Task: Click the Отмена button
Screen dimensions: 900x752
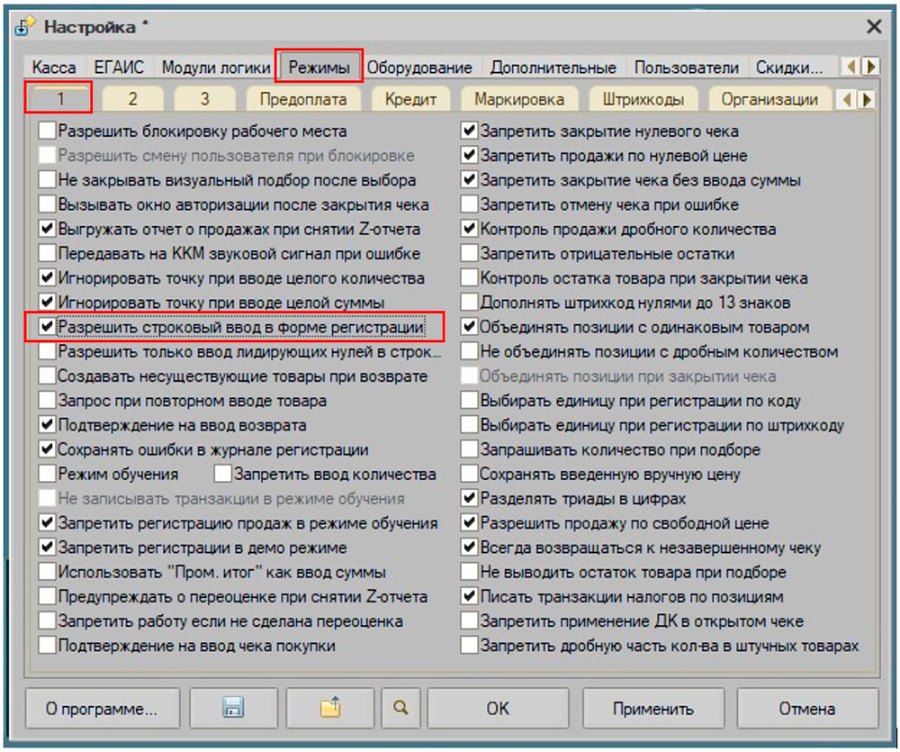Action: 807,708
